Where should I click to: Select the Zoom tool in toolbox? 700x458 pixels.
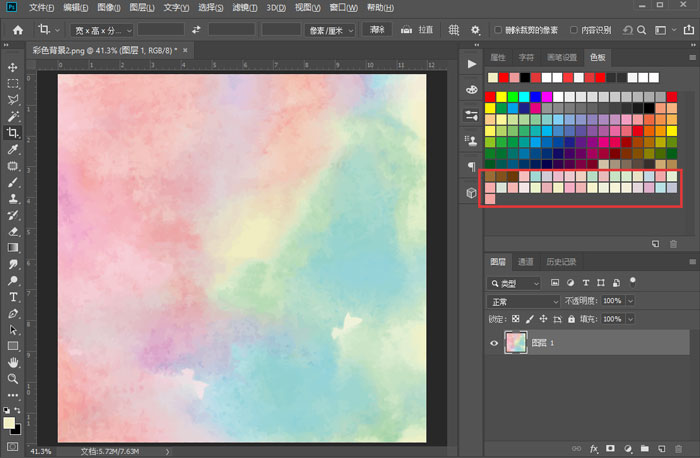pos(12,379)
